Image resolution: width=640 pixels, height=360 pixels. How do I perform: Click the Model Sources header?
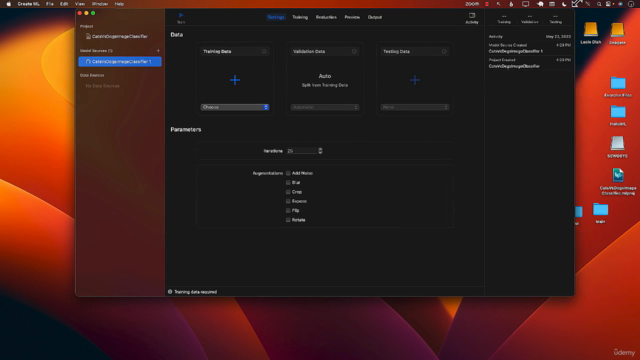[96, 51]
